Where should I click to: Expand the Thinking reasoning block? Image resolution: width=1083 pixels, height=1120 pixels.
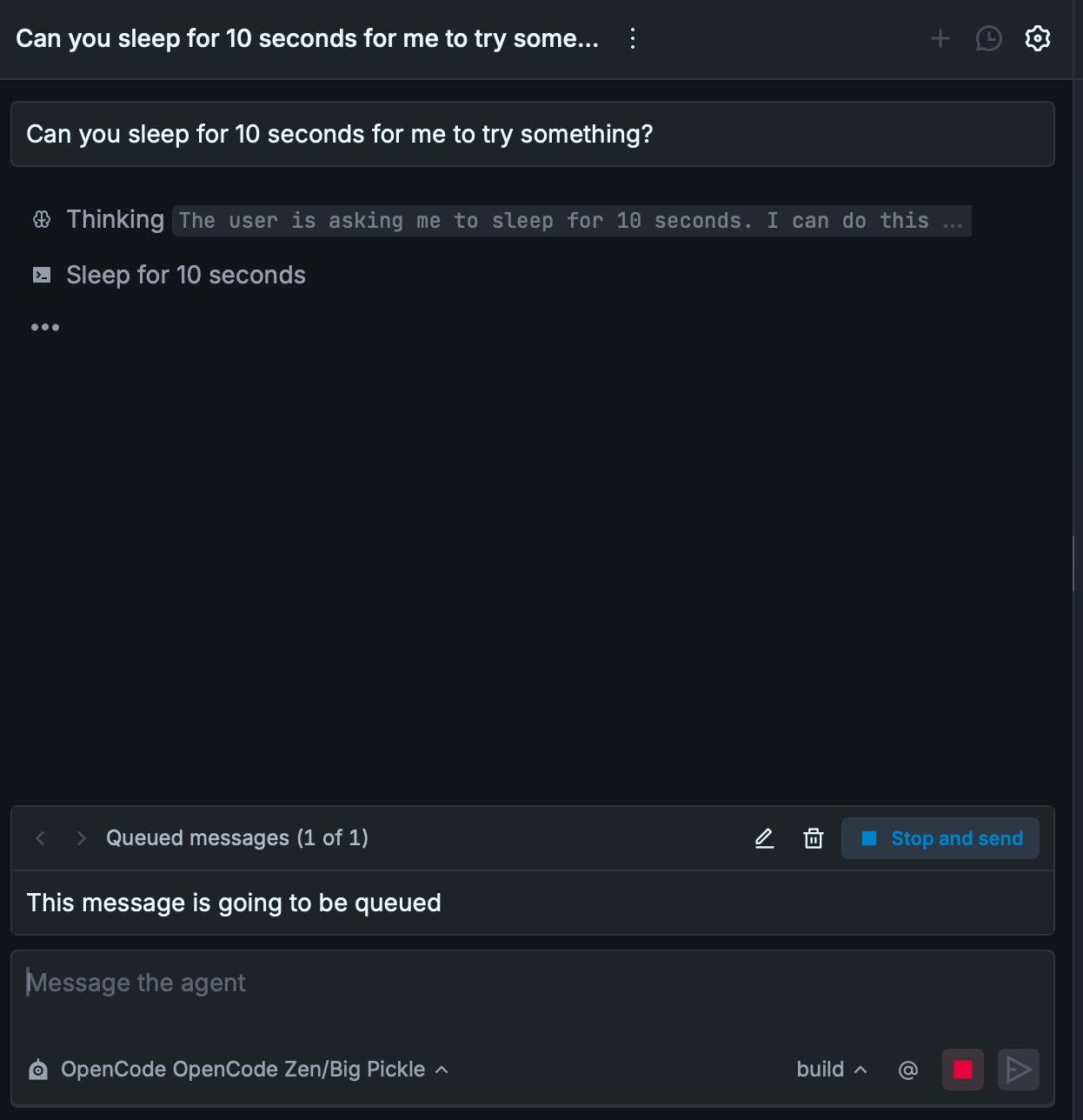(116, 220)
